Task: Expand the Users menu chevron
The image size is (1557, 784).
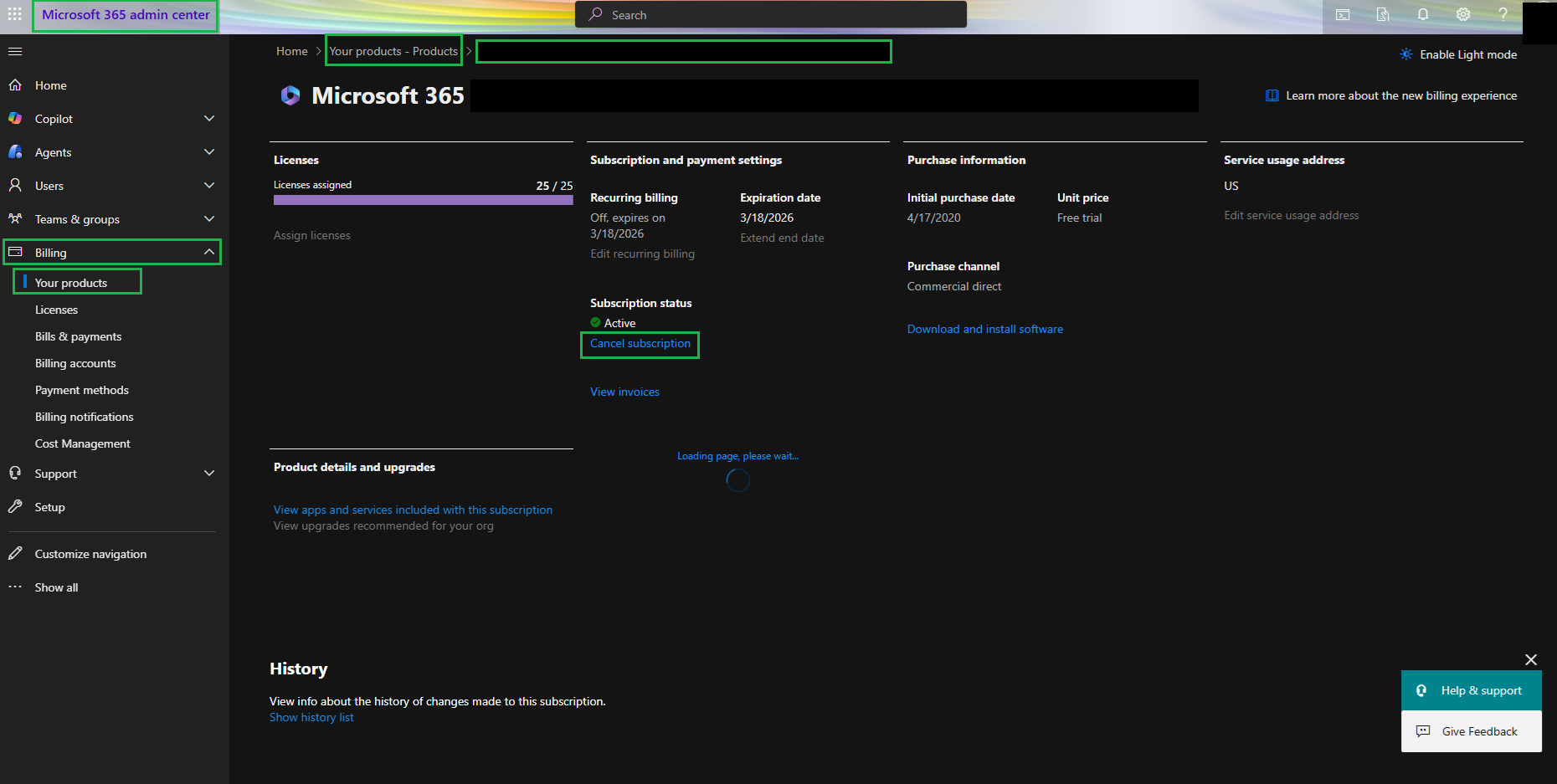Action: [x=209, y=185]
